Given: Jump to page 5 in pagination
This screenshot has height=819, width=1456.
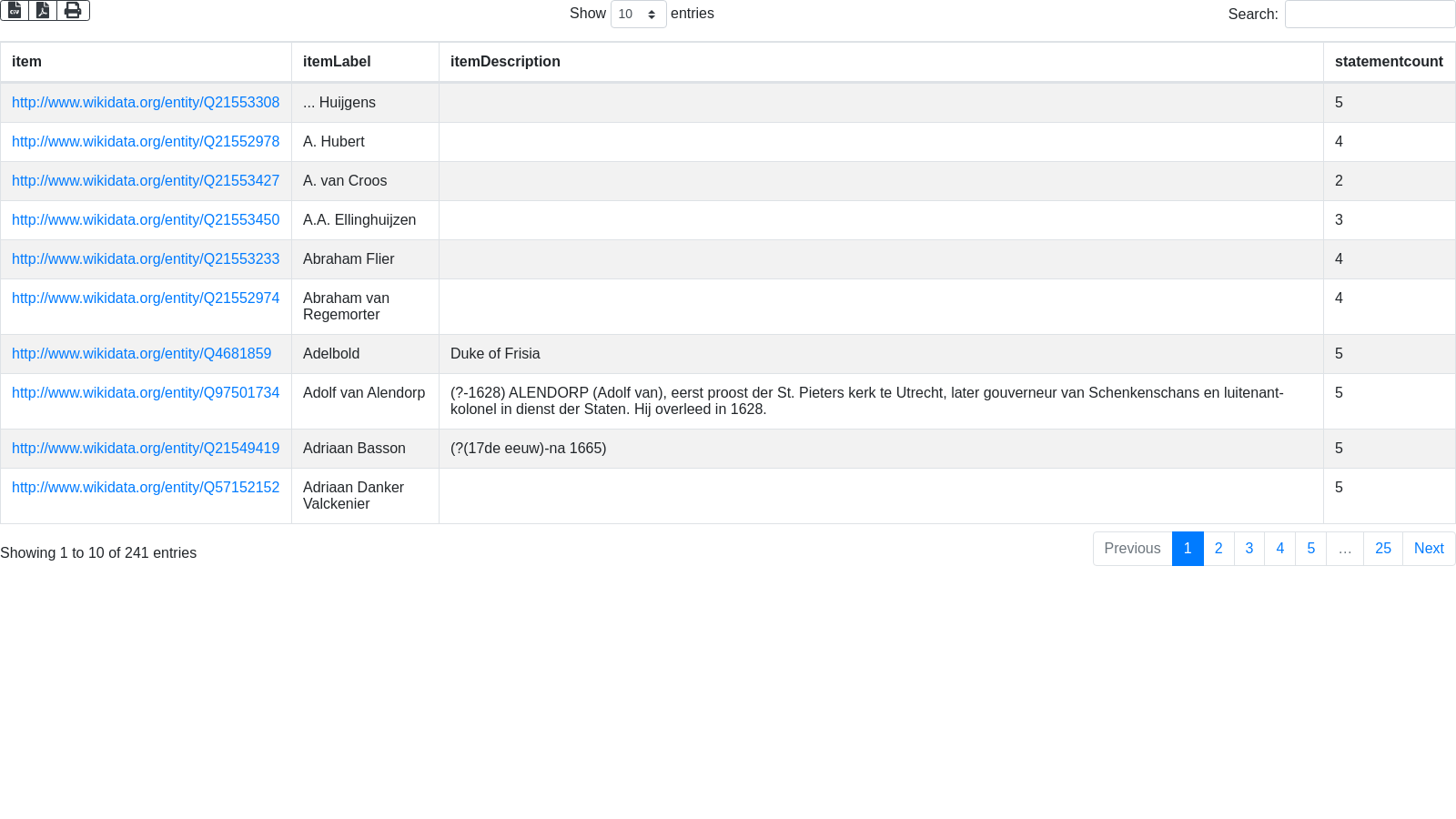Looking at the screenshot, I should (x=1310, y=549).
